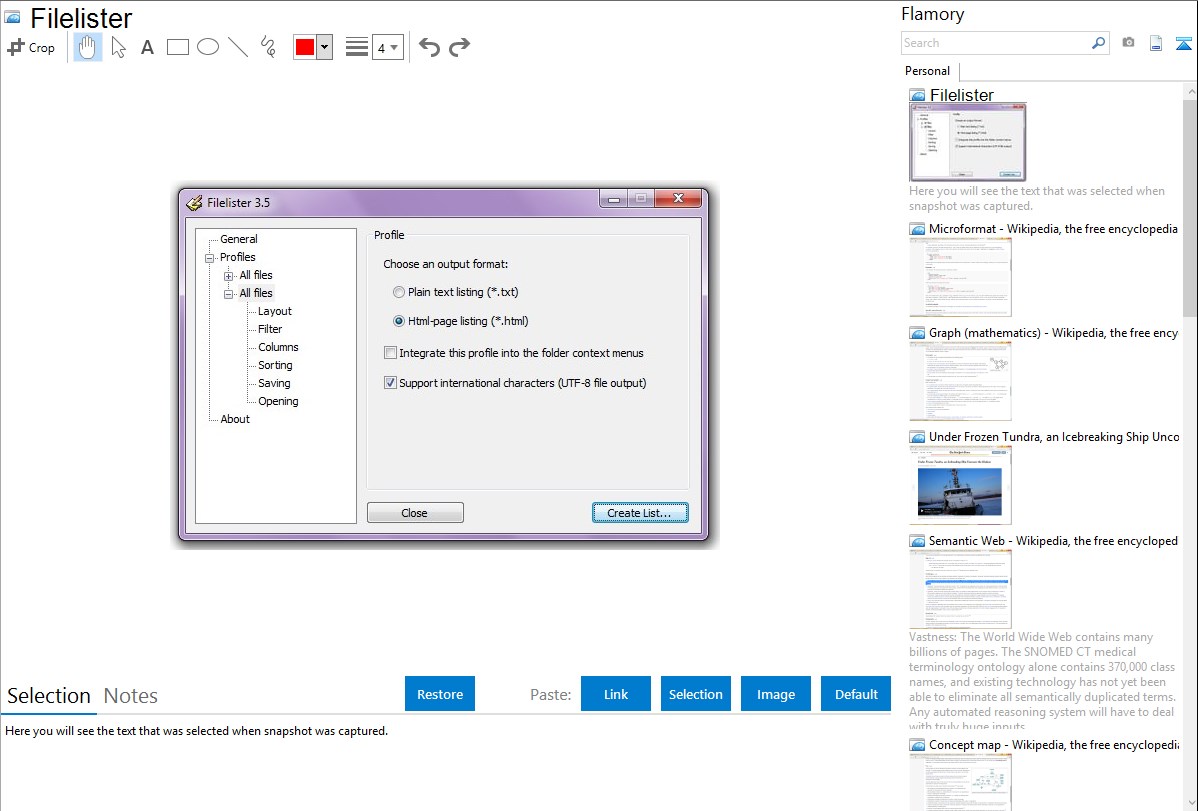Click the Paste Selection button
Viewport: 1198px width, 811px height.
[x=696, y=694]
